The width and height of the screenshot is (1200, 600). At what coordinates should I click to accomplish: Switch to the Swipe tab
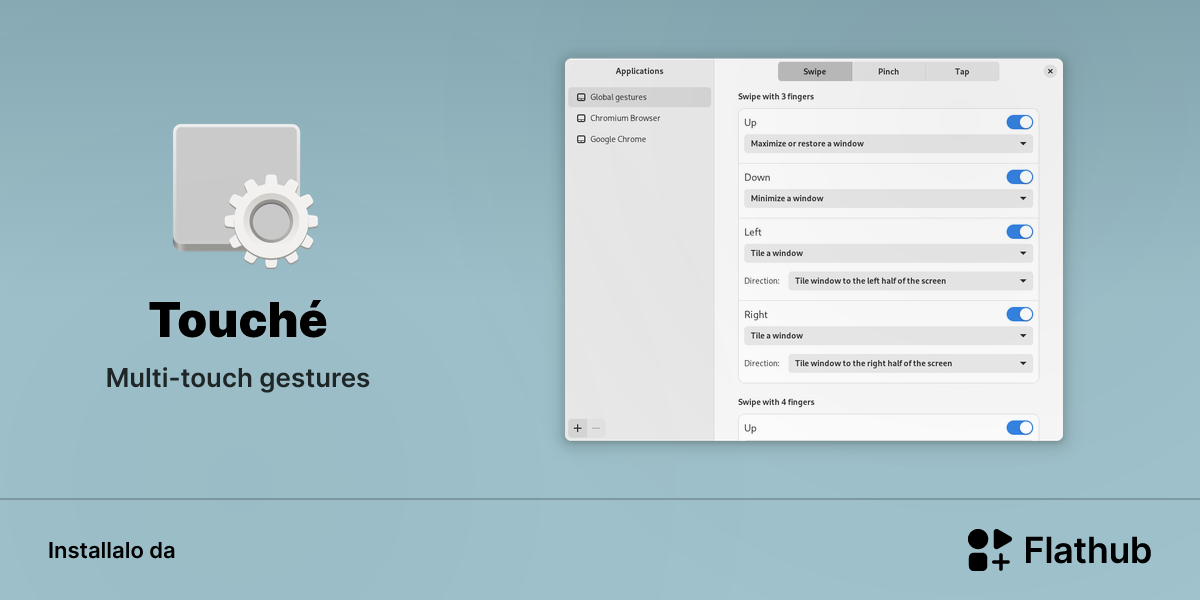pyautogui.click(x=815, y=72)
